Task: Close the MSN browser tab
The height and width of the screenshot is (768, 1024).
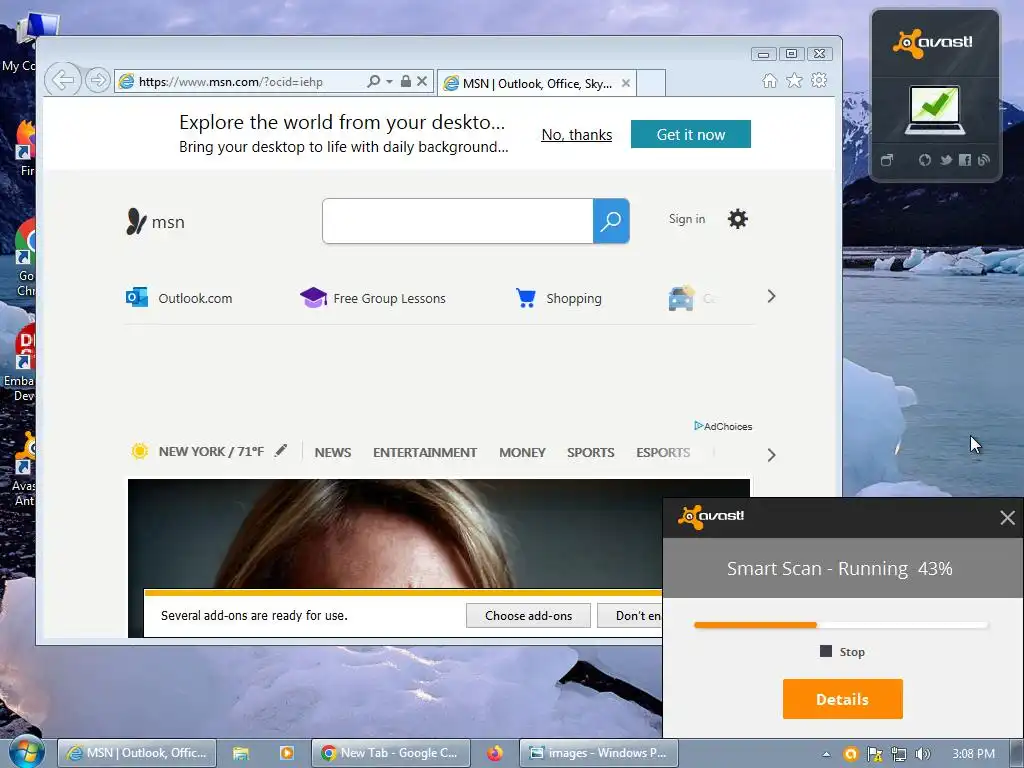Action: click(x=626, y=83)
